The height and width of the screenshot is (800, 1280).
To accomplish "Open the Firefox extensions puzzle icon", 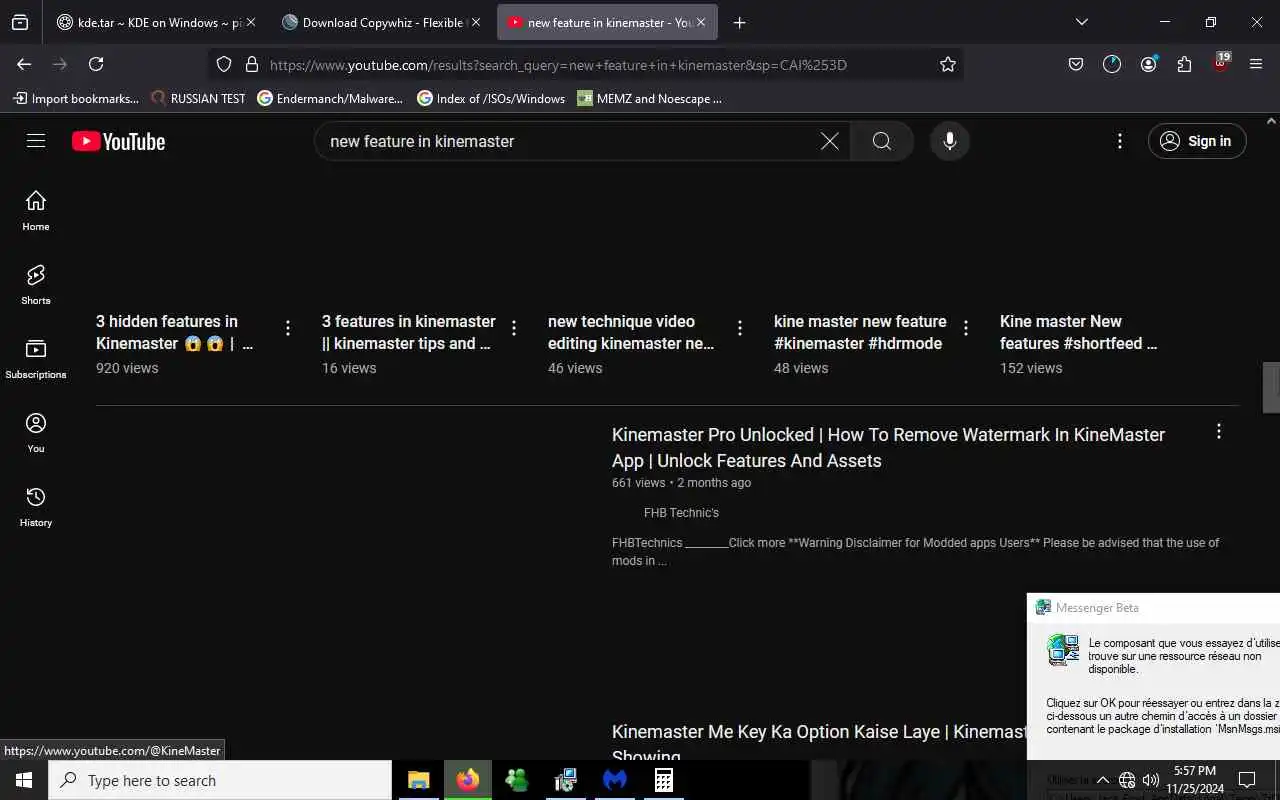I will [1184, 64].
